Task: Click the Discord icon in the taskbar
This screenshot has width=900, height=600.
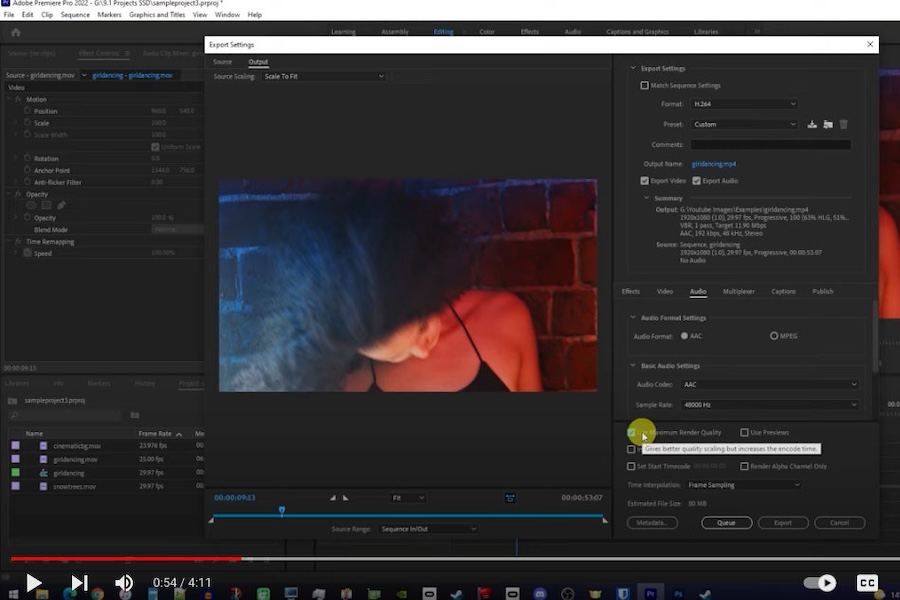Action: click(x=540, y=594)
